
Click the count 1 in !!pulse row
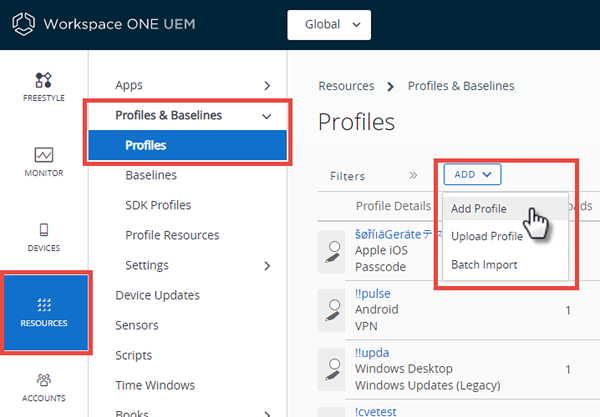pyautogui.click(x=568, y=310)
